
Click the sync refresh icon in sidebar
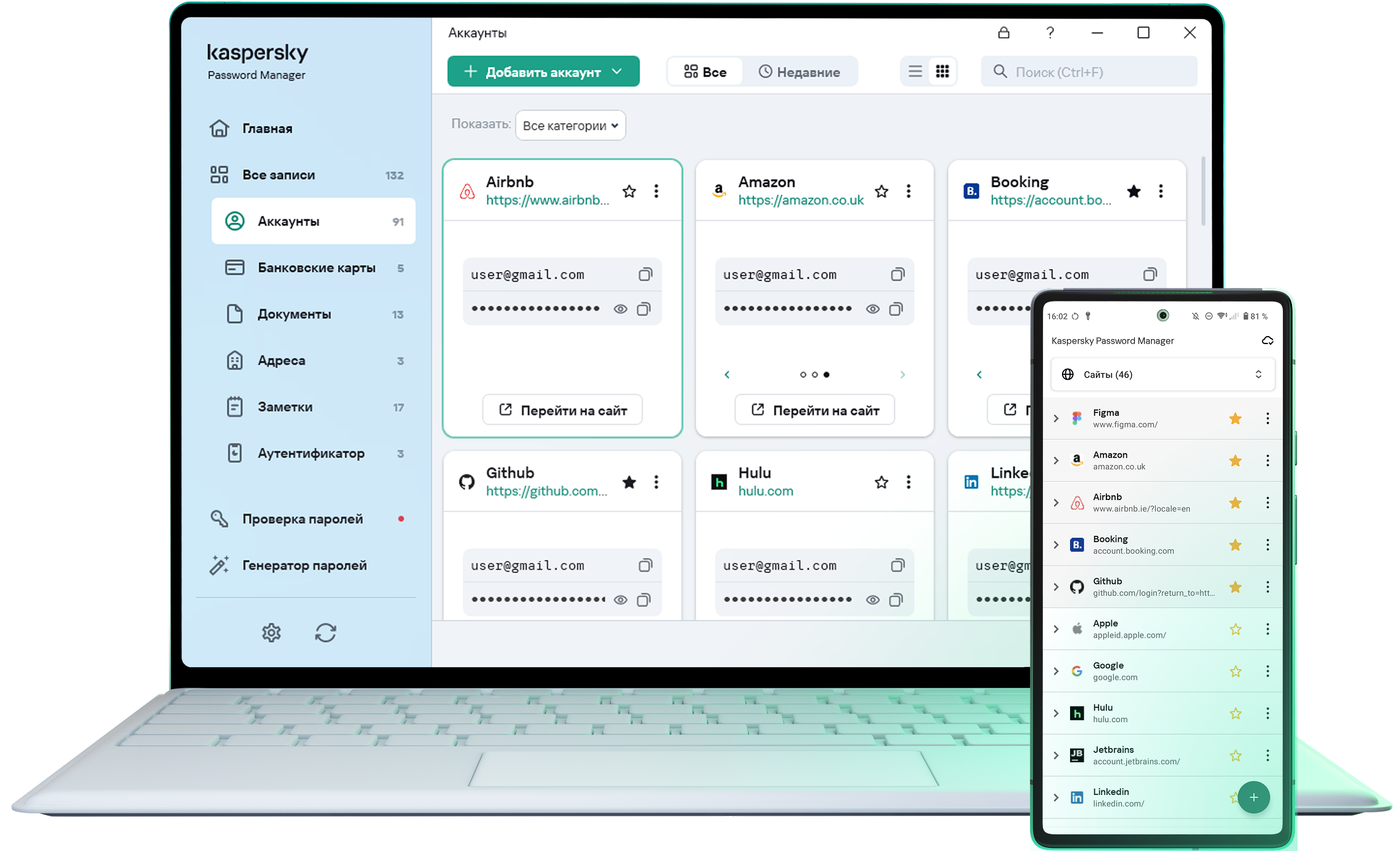(x=326, y=633)
